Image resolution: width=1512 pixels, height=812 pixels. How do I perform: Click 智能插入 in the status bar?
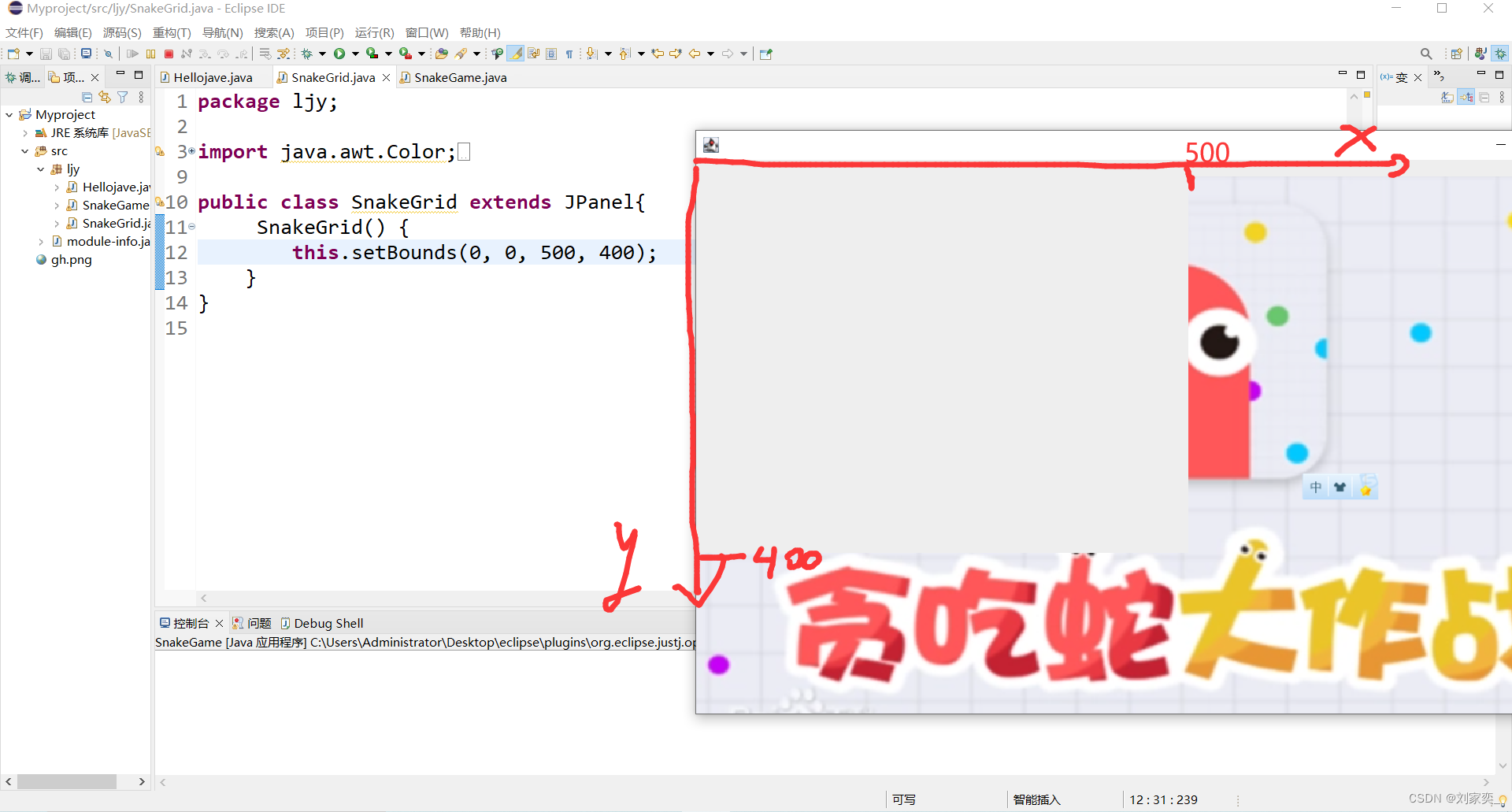(1036, 799)
